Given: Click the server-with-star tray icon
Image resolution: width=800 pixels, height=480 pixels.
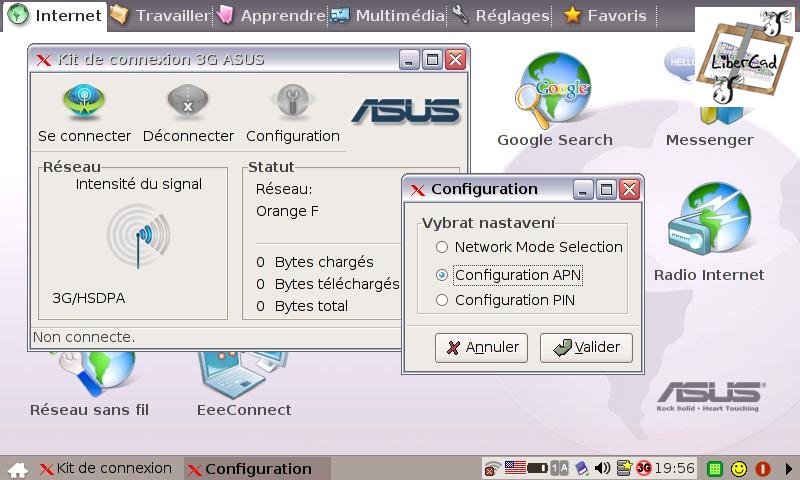Looking at the screenshot, I should [624, 468].
